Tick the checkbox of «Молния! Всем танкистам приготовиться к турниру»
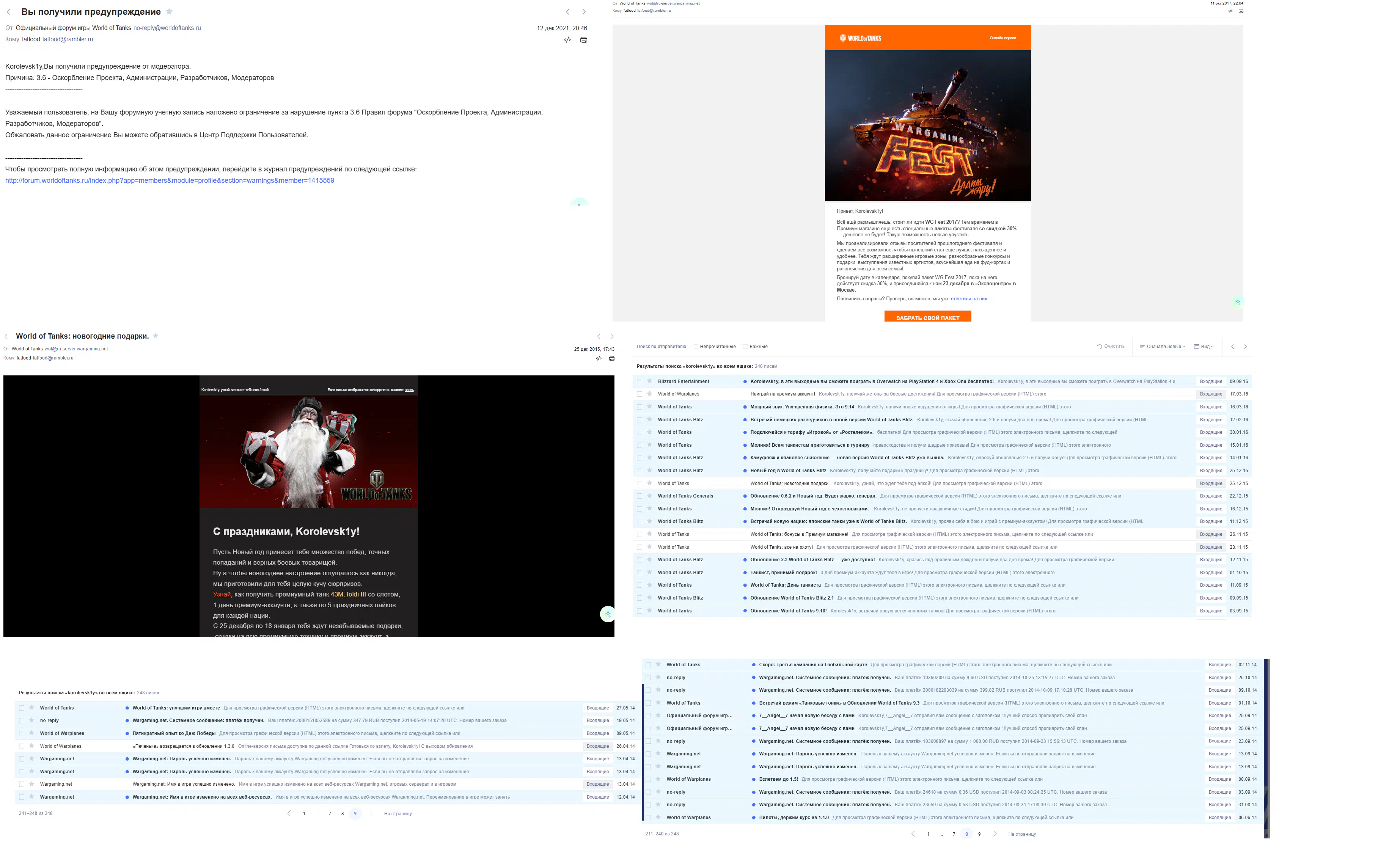Image resolution: width=1400 pixels, height=846 pixels. (640, 446)
